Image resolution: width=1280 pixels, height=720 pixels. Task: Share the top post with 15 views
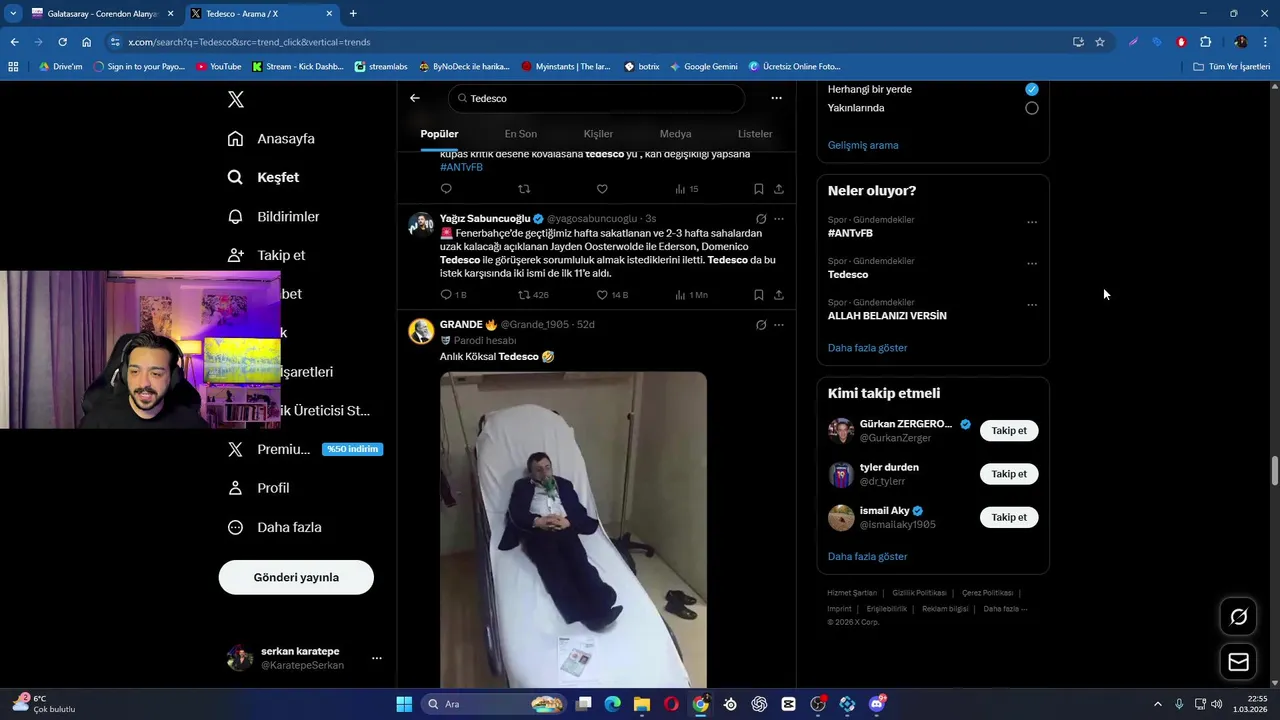[x=779, y=189]
